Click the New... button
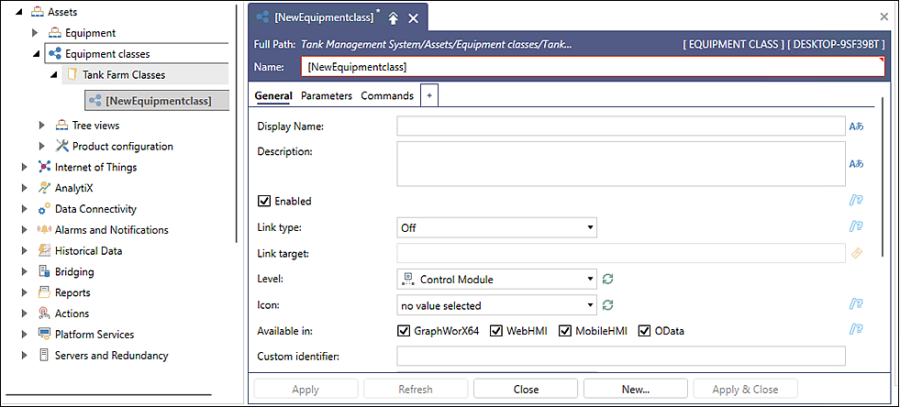Screen dimensions: 900x407 click(635, 389)
